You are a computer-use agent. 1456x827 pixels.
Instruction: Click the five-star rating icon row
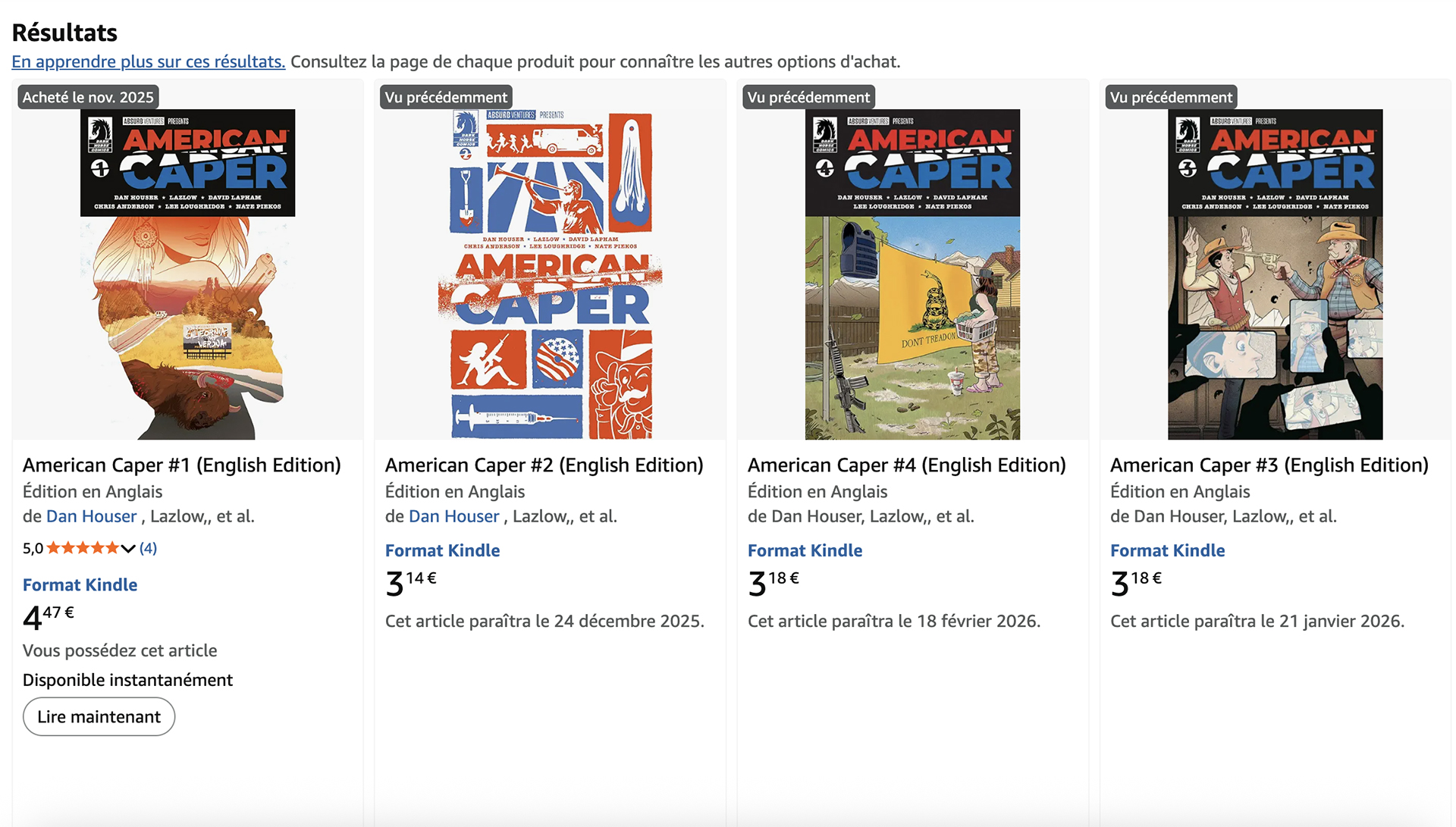(x=83, y=547)
